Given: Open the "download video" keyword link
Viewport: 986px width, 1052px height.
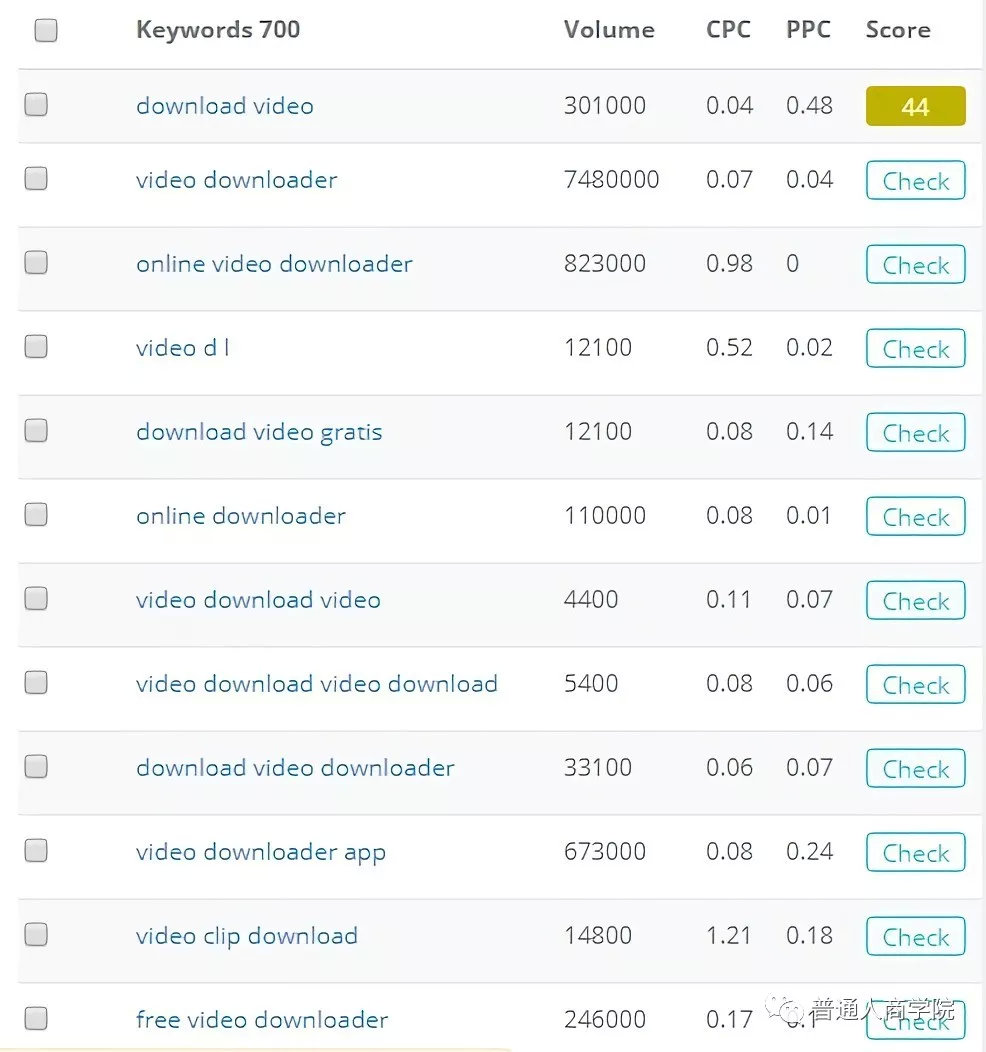Looking at the screenshot, I should (x=225, y=106).
